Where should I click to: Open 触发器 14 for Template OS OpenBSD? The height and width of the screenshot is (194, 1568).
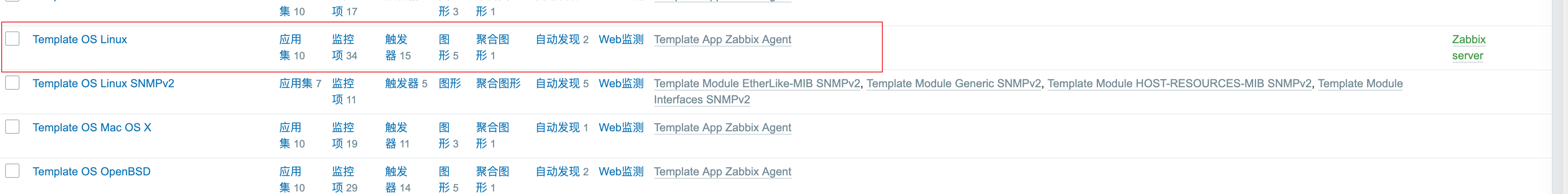[396, 179]
